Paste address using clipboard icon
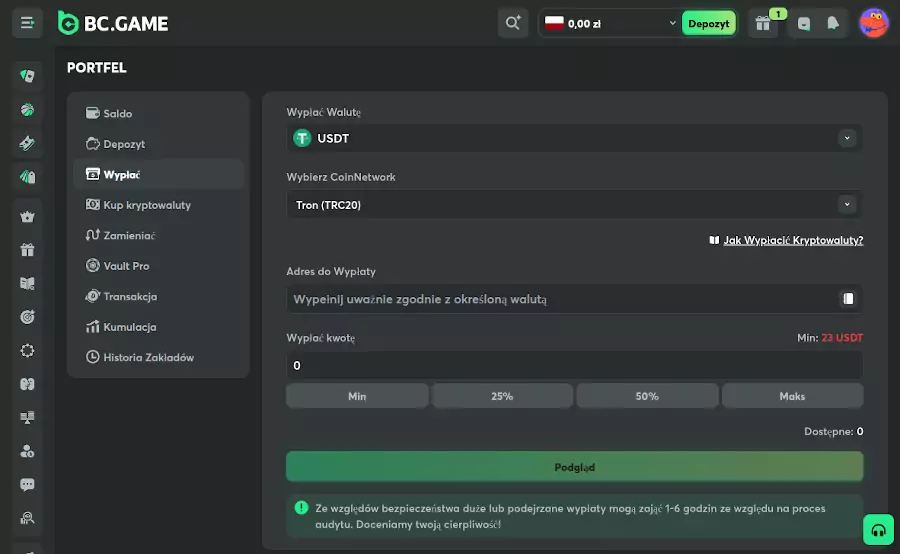 tap(848, 298)
